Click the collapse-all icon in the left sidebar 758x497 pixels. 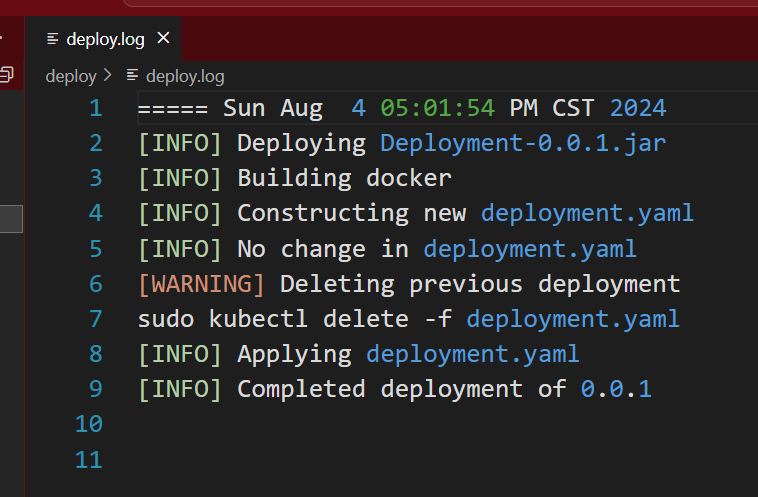click(x=7, y=74)
